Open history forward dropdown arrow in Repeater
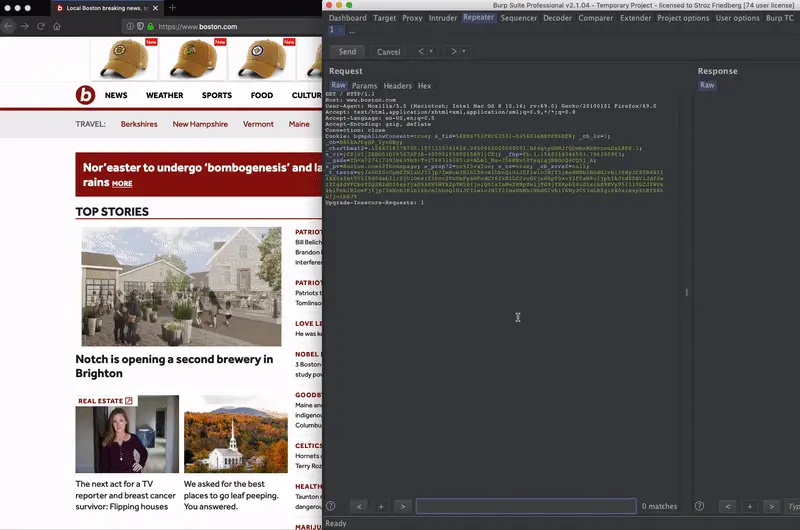 [x=464, y=52]
